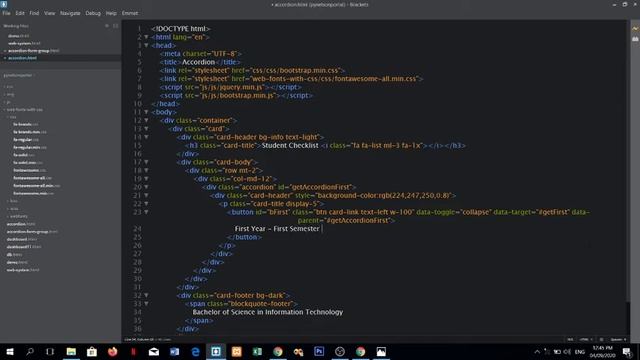Fold the card-body div on line 17
Image resolution: width=640 pixels, height=360 pixels.
coord(146,162)
